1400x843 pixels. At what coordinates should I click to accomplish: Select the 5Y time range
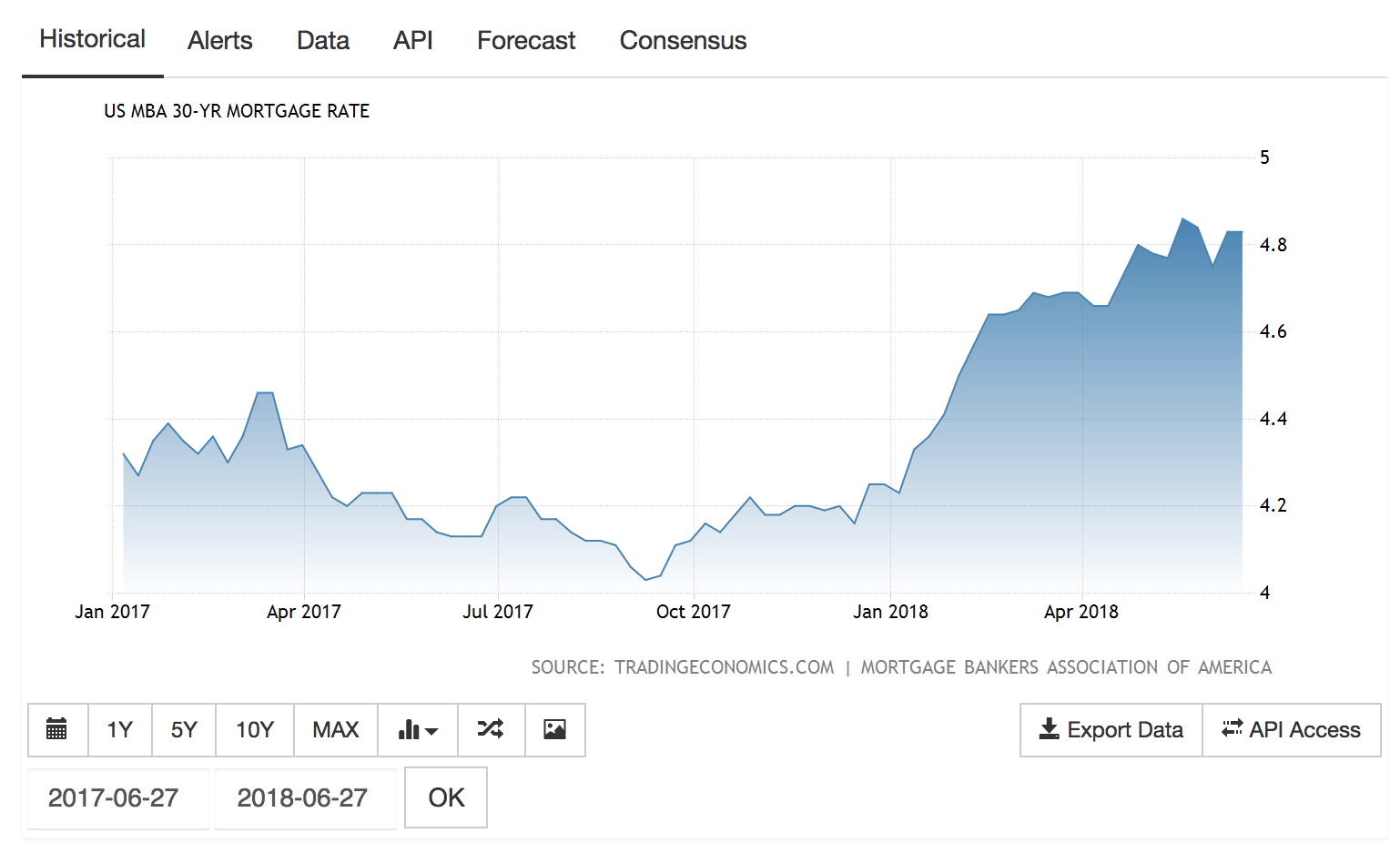pyautogui.click(x=184, y=729)
